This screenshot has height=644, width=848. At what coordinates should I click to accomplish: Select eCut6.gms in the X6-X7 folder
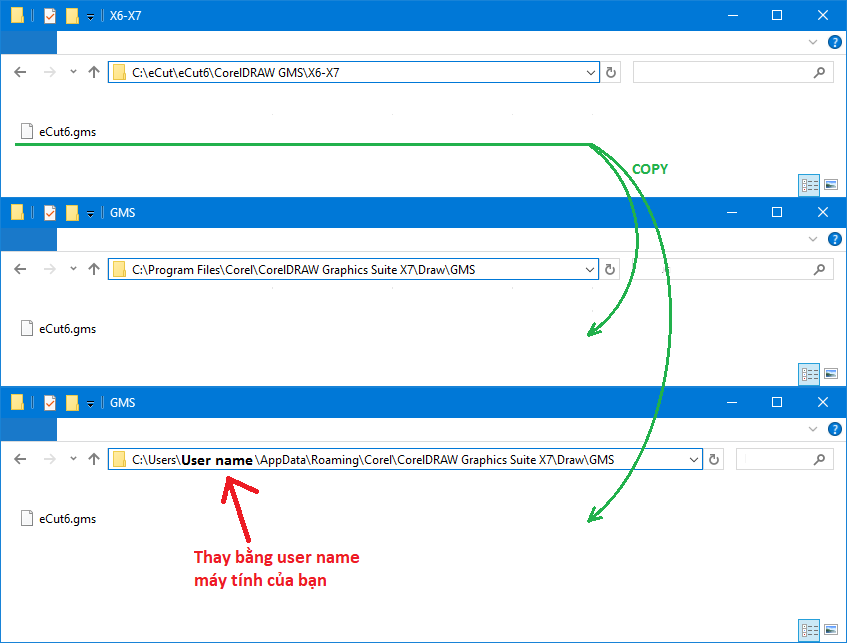coord(58,131)
